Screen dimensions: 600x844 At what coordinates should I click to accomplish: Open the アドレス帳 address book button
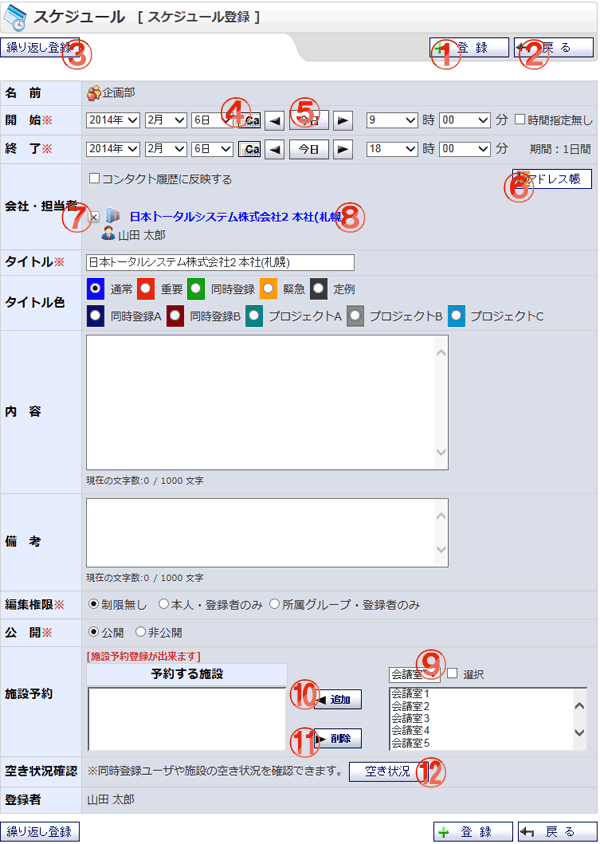552,179
